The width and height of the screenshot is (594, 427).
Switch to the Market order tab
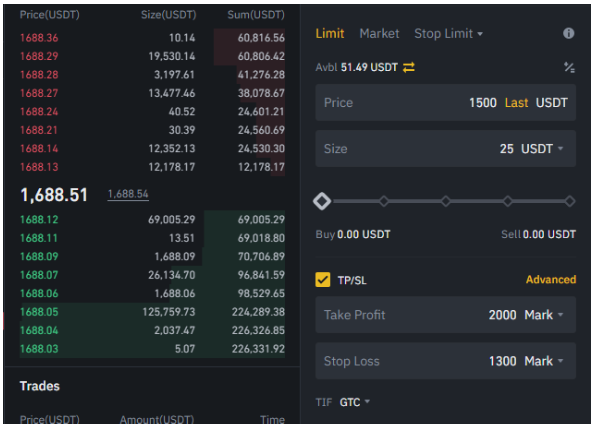(379, 34)
